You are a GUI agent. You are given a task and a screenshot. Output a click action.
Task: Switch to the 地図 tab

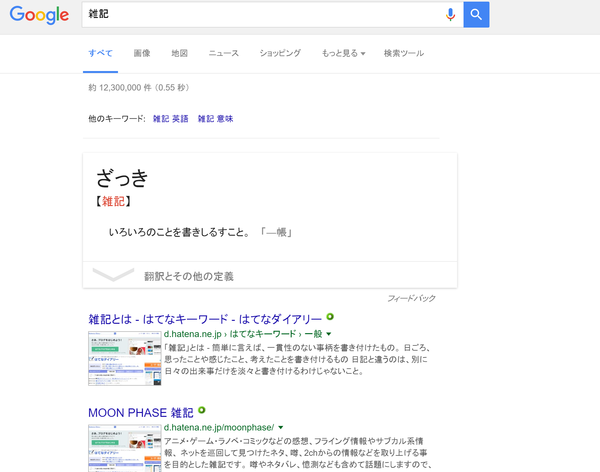pos(179,53)
